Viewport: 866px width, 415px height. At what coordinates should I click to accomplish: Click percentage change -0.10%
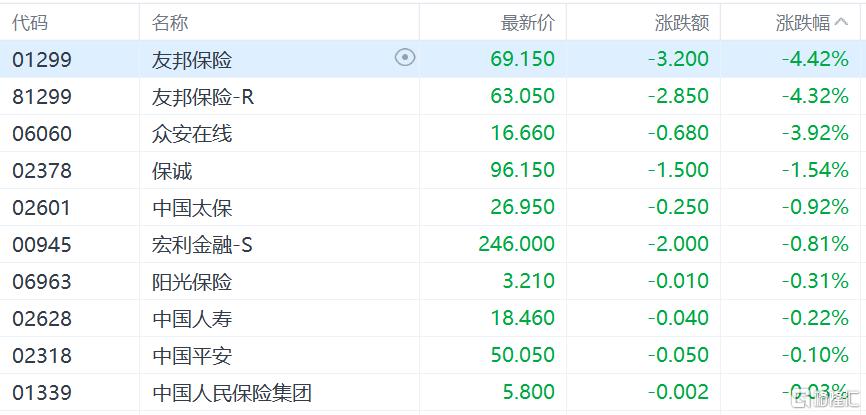point(815,355)
